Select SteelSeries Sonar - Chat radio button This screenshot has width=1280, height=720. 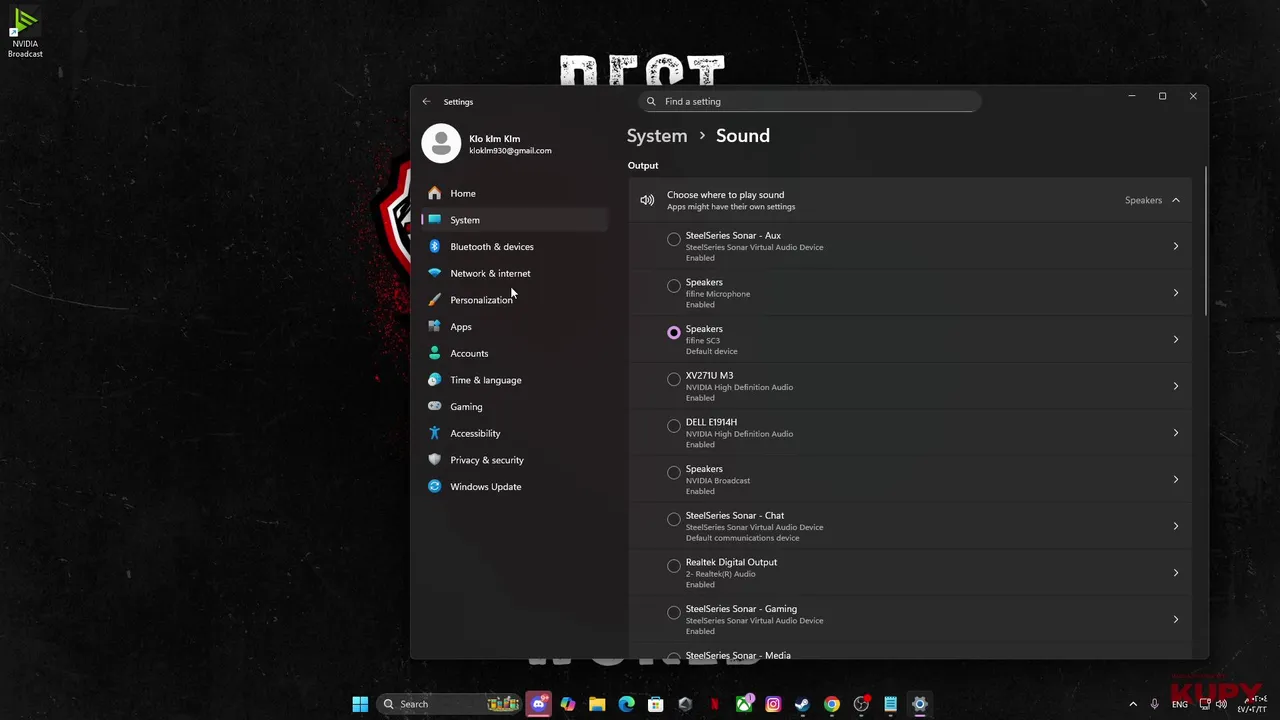[674, 519]
